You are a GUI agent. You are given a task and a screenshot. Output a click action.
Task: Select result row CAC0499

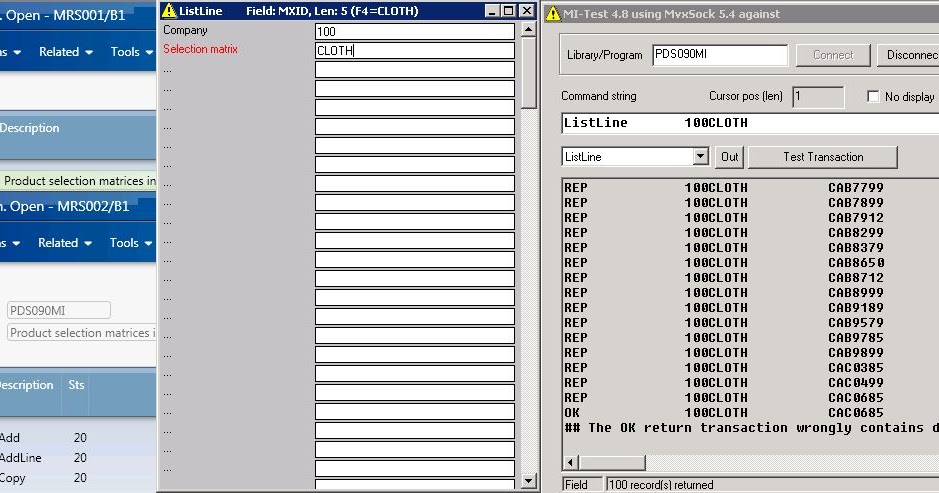(x=751, y=382)
